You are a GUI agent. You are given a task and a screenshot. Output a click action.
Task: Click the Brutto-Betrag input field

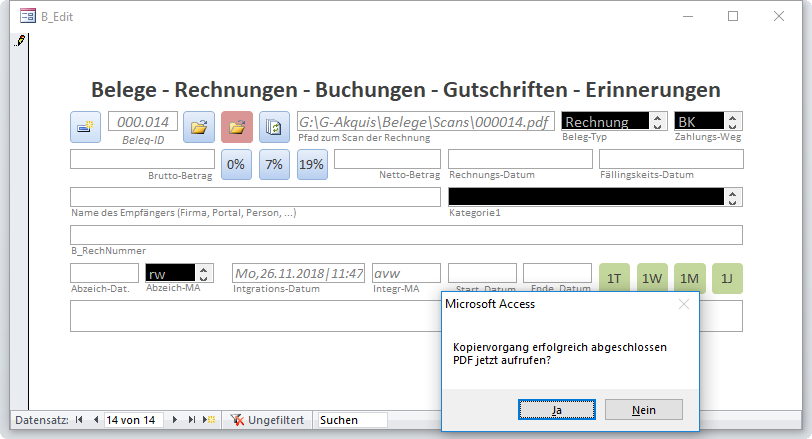[142, 159]
